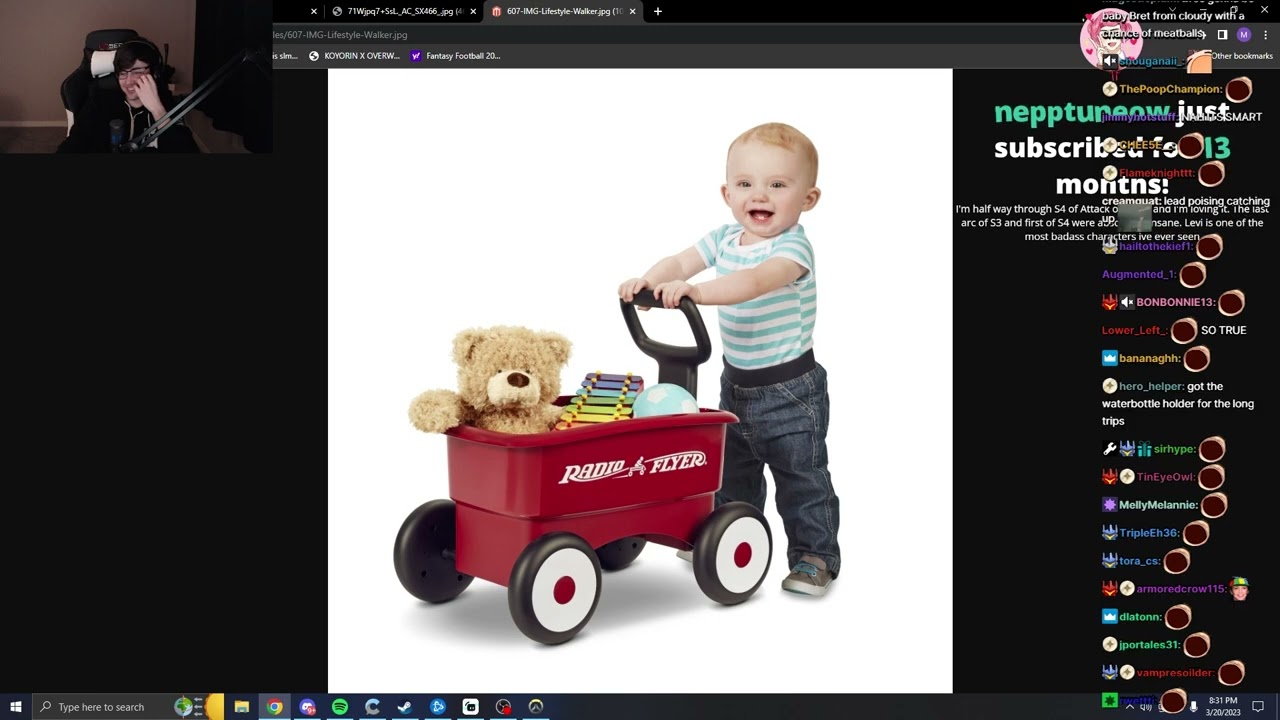
Task: Open Overwatch from the taskbar
Action: point(536,707)
